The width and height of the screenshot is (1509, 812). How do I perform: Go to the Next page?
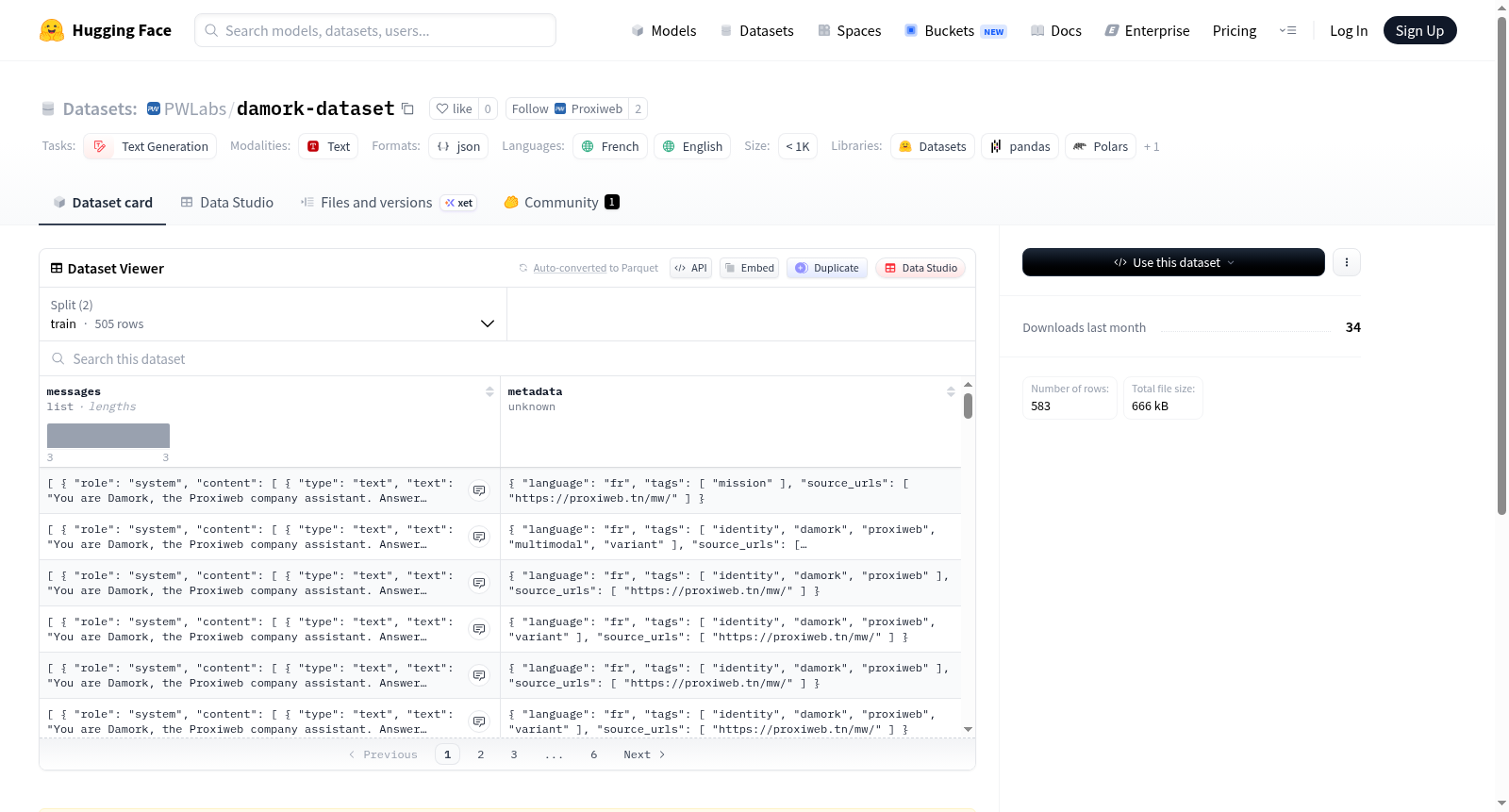[644, 754]
